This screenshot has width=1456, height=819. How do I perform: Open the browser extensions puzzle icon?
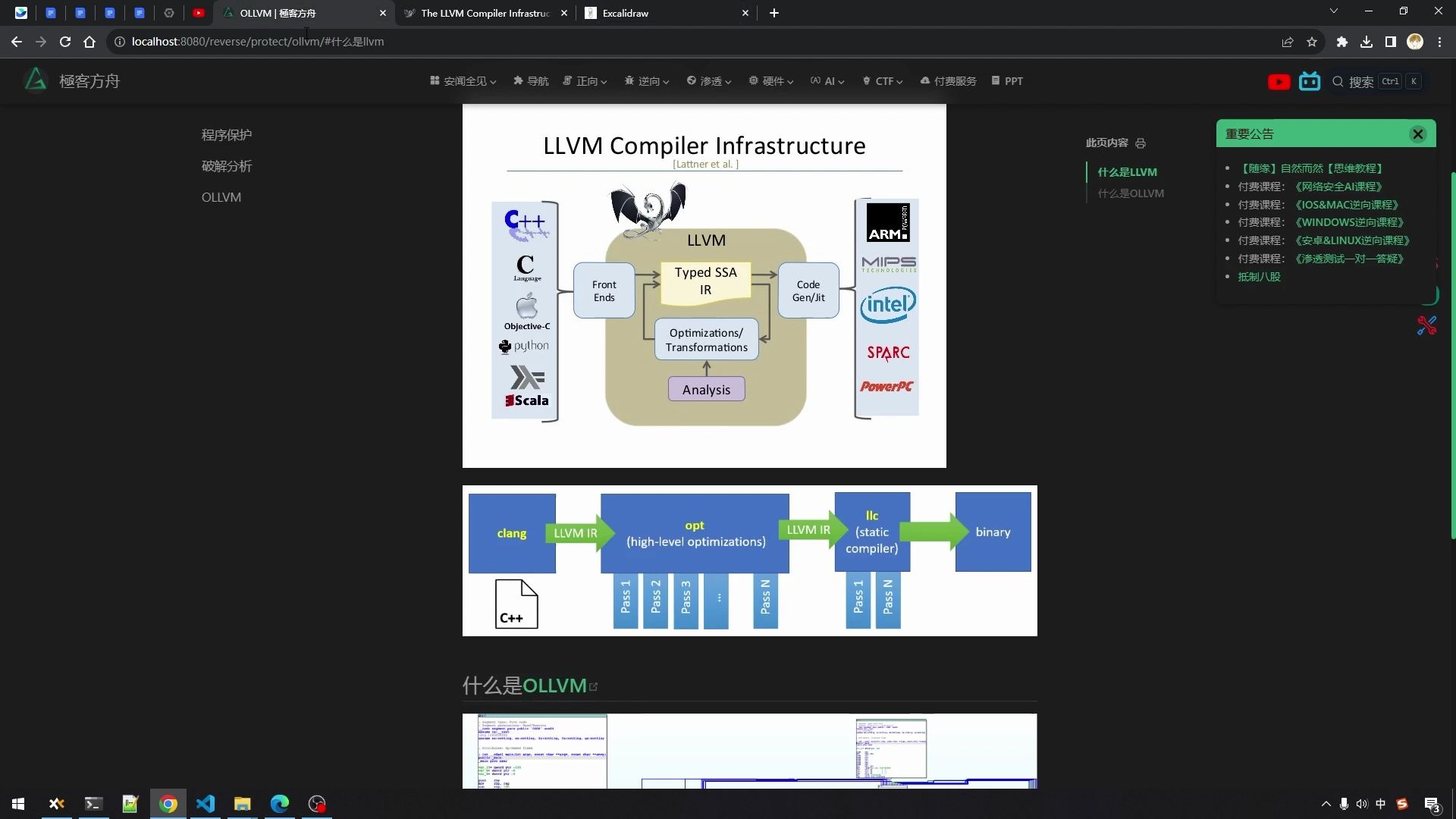(1342, 42)
